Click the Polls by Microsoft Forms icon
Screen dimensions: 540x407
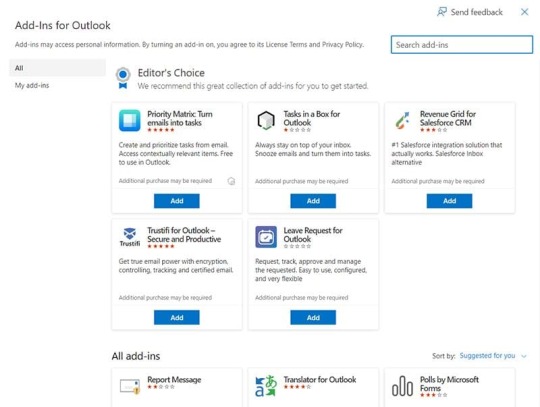[402, 386]
